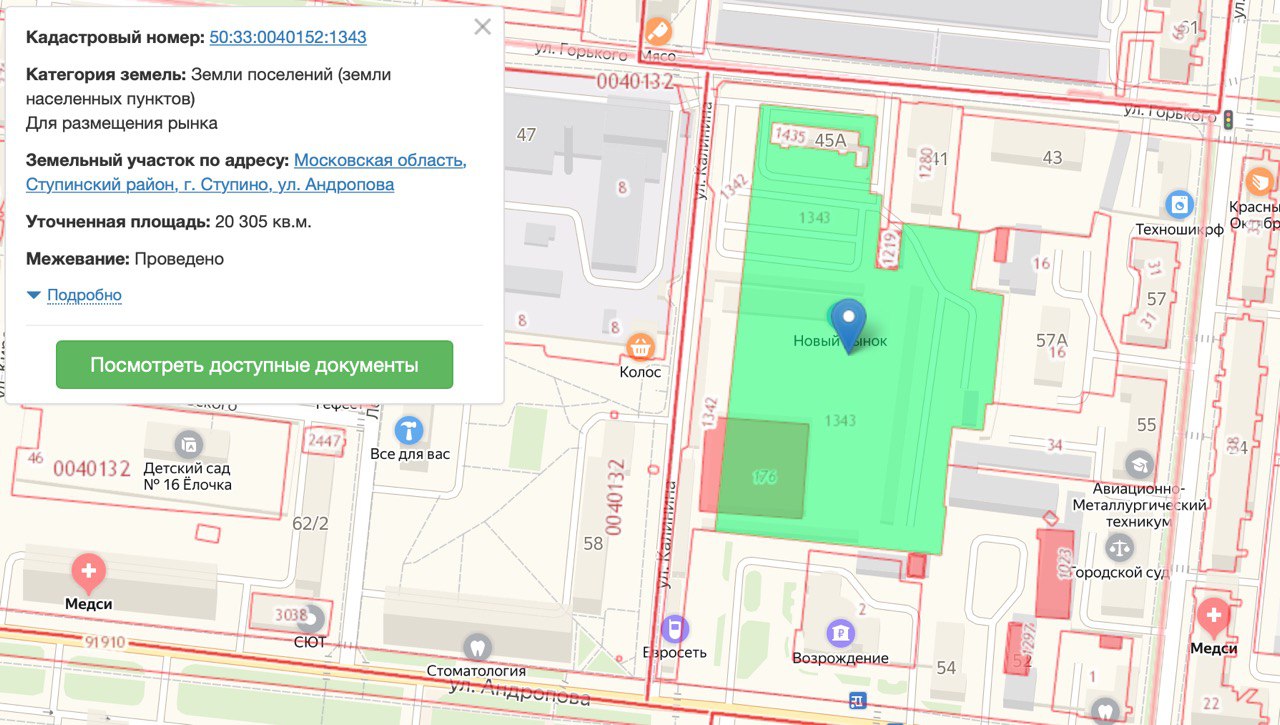1280x725 pixels.
Task: Click parcel label 1435 near 45A
Action: pyautogui.click(x=790, y=135)
